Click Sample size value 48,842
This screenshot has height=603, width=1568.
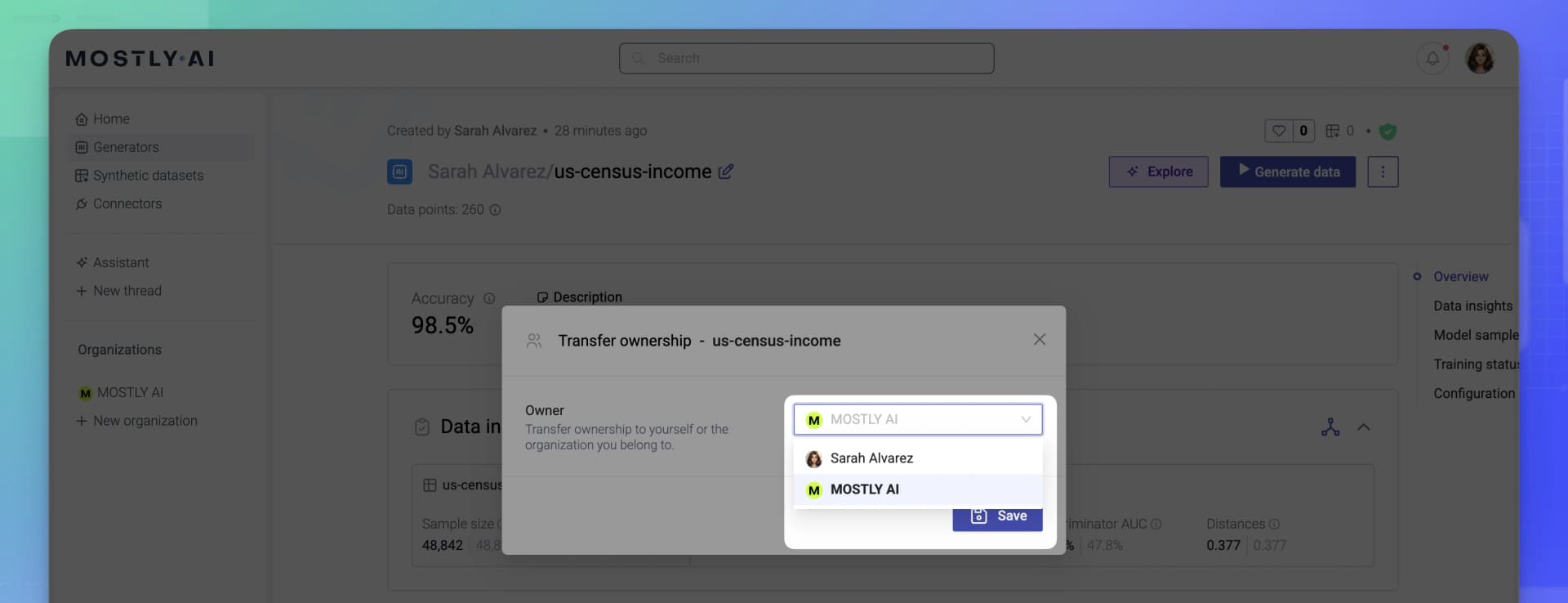[442, 545]
